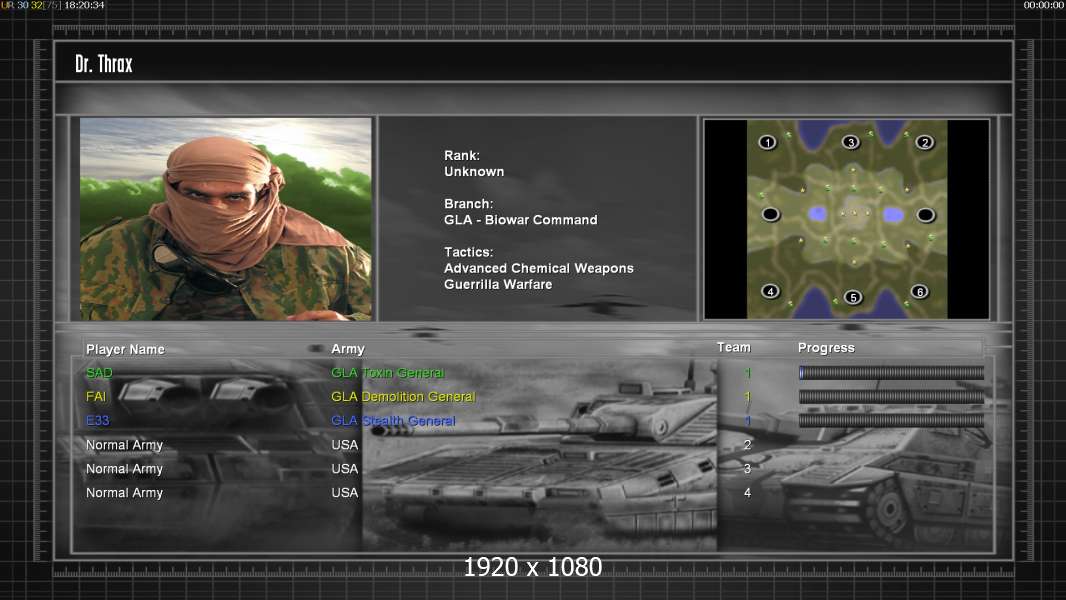Click the "Unknown" rank value
Viewport: 1066px width, 600px height.
(x=474, y=172)
